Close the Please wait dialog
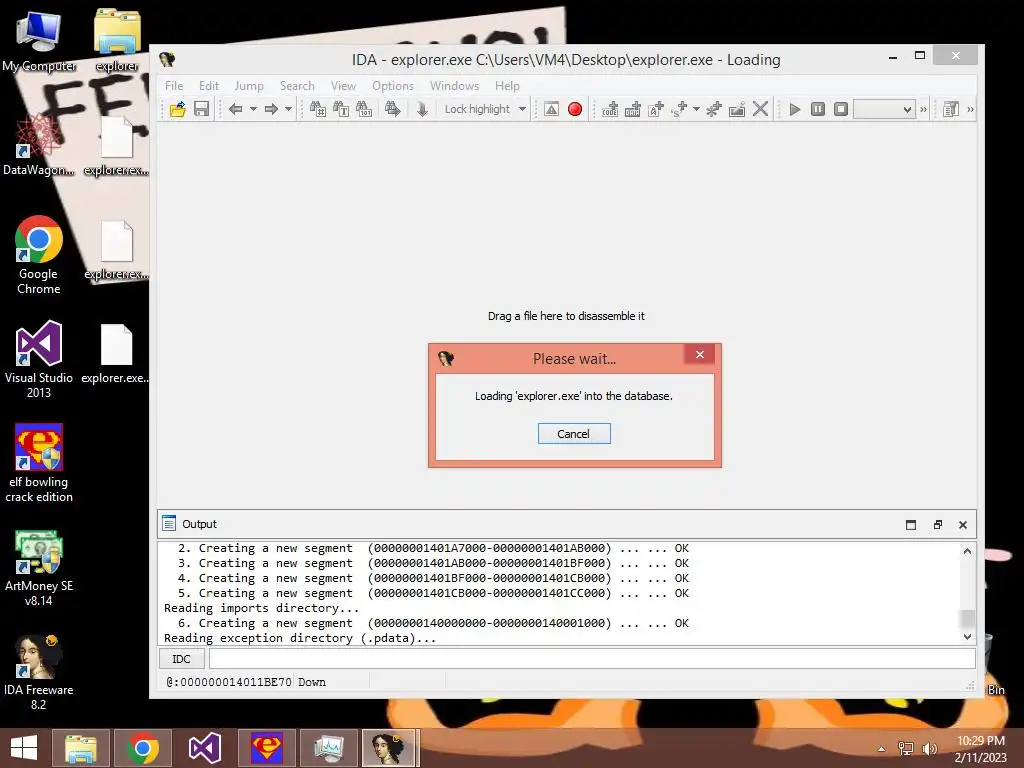The image size is (1024, 768). coord(699,354)
